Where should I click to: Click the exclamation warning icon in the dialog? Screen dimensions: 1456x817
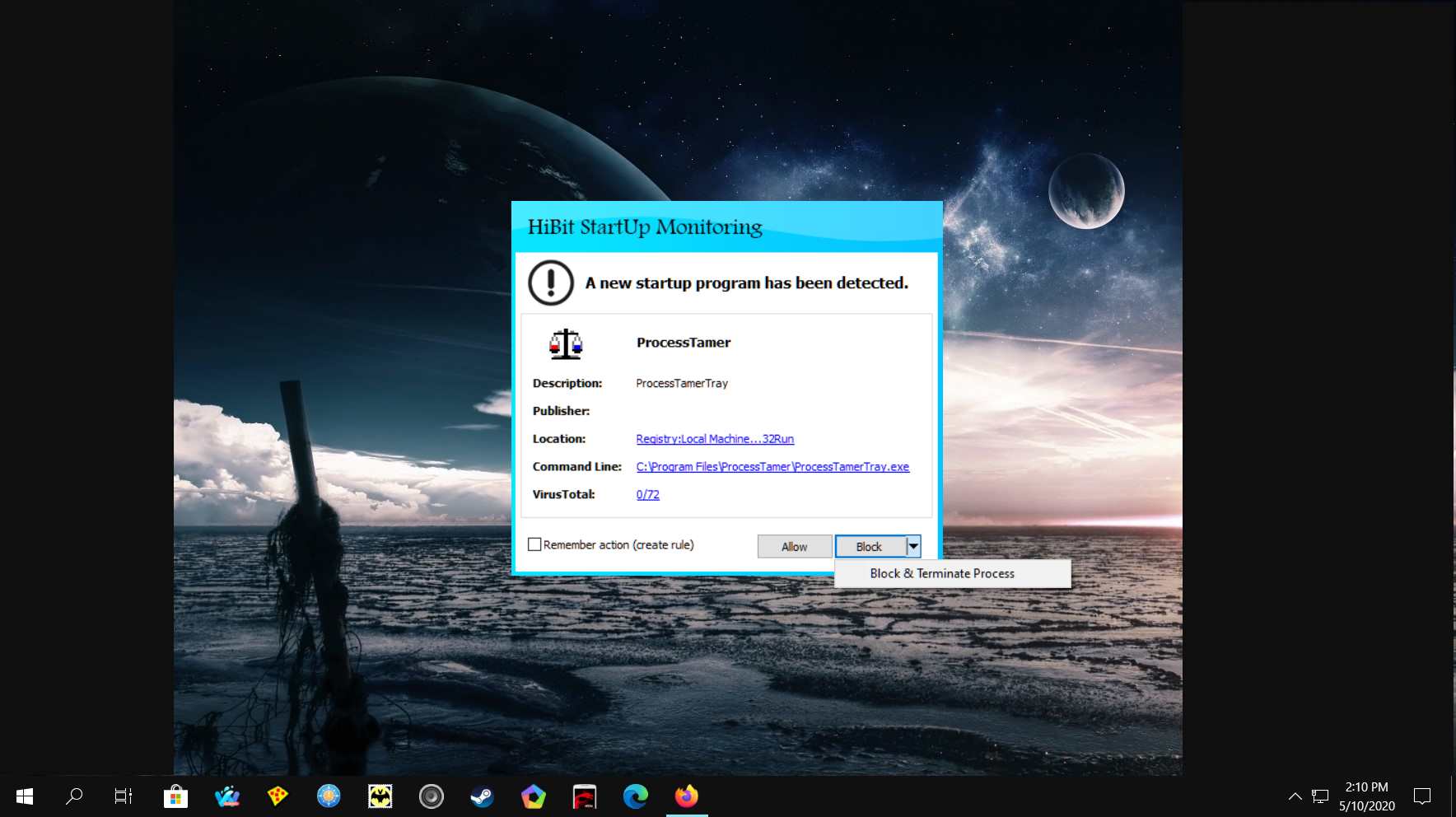click(x=551, y=283)
